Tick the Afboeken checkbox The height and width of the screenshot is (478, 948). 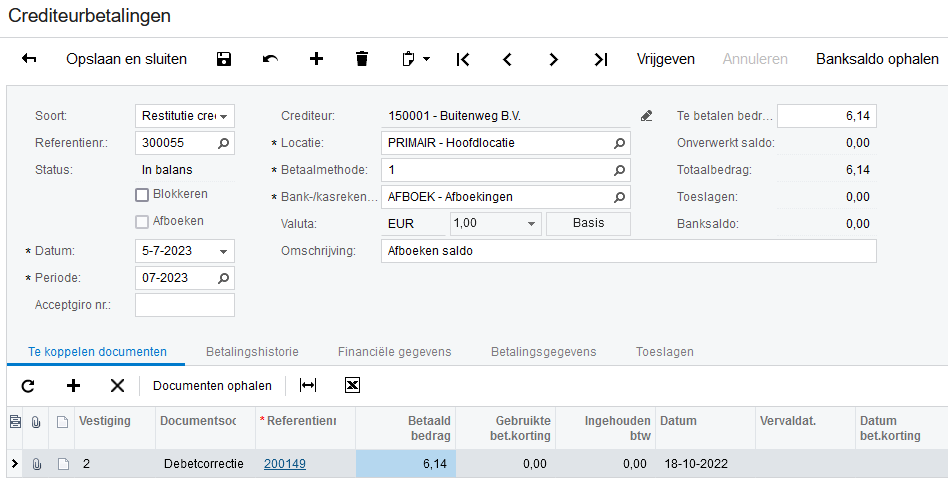point(142,222)
